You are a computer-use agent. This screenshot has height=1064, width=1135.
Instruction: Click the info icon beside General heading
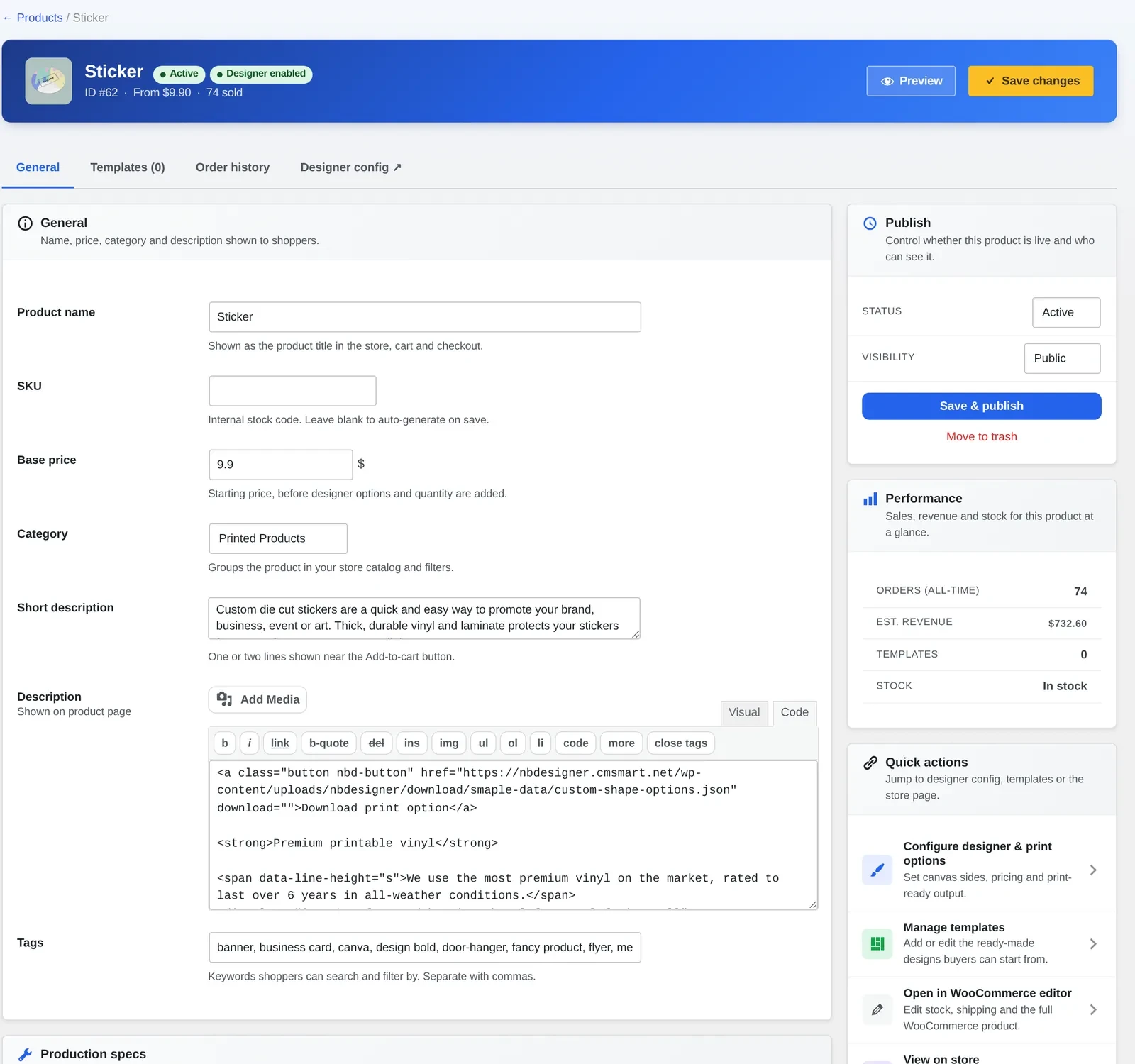click(x=25, y=223)
